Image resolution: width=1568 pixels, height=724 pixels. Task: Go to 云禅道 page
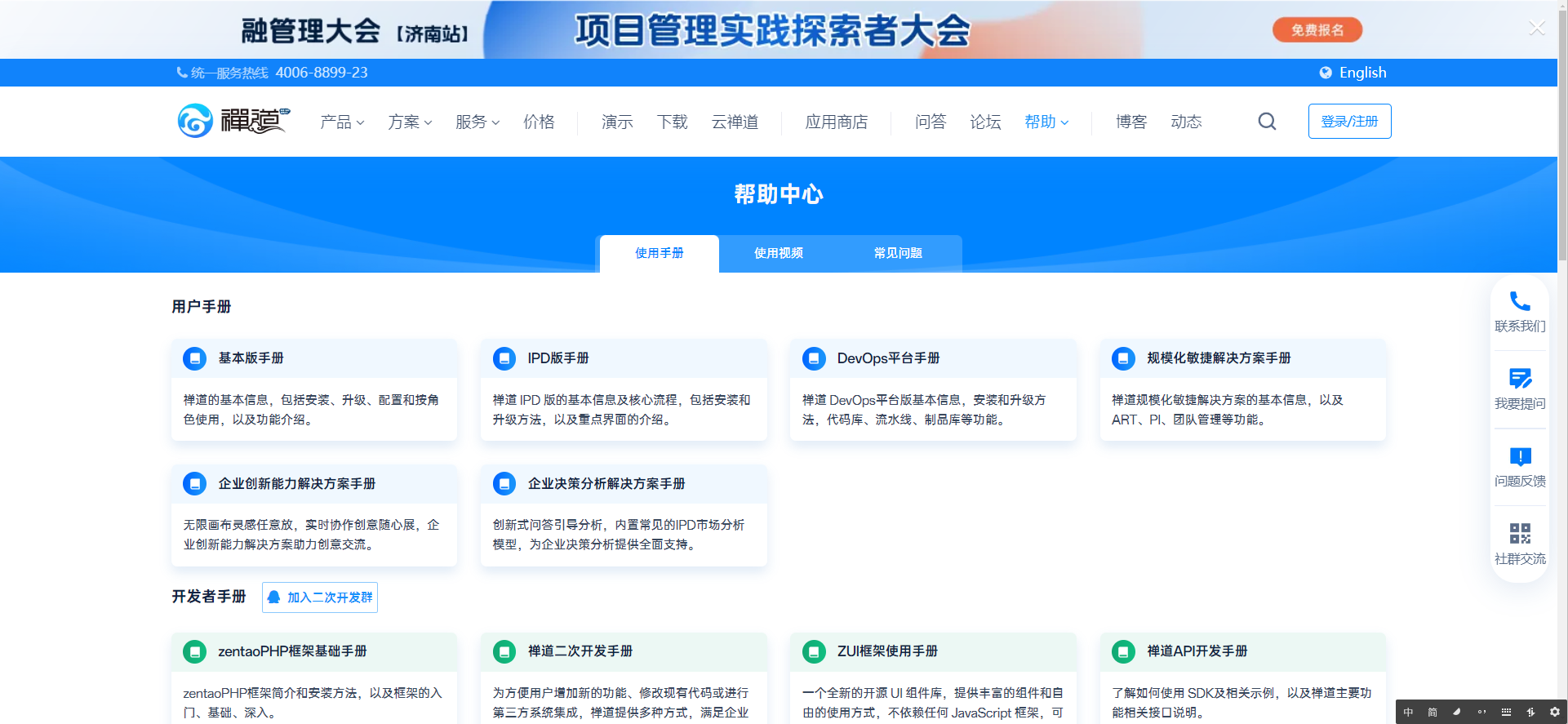point(735,122)
